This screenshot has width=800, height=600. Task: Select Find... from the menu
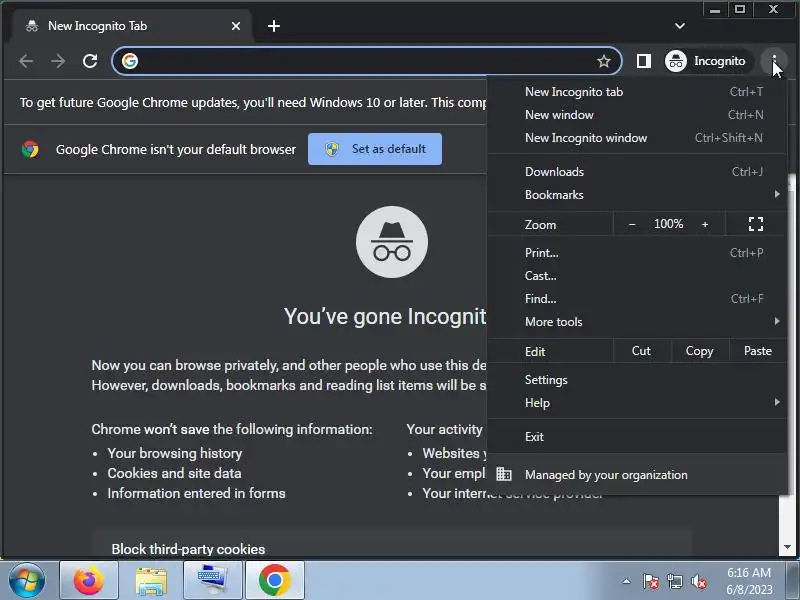click(637, 299)
